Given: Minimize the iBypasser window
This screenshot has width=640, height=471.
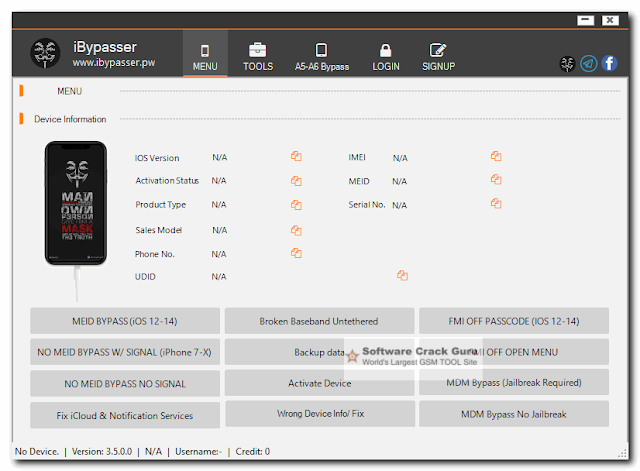Looking at the screenshot, I should tap(585, 20).
